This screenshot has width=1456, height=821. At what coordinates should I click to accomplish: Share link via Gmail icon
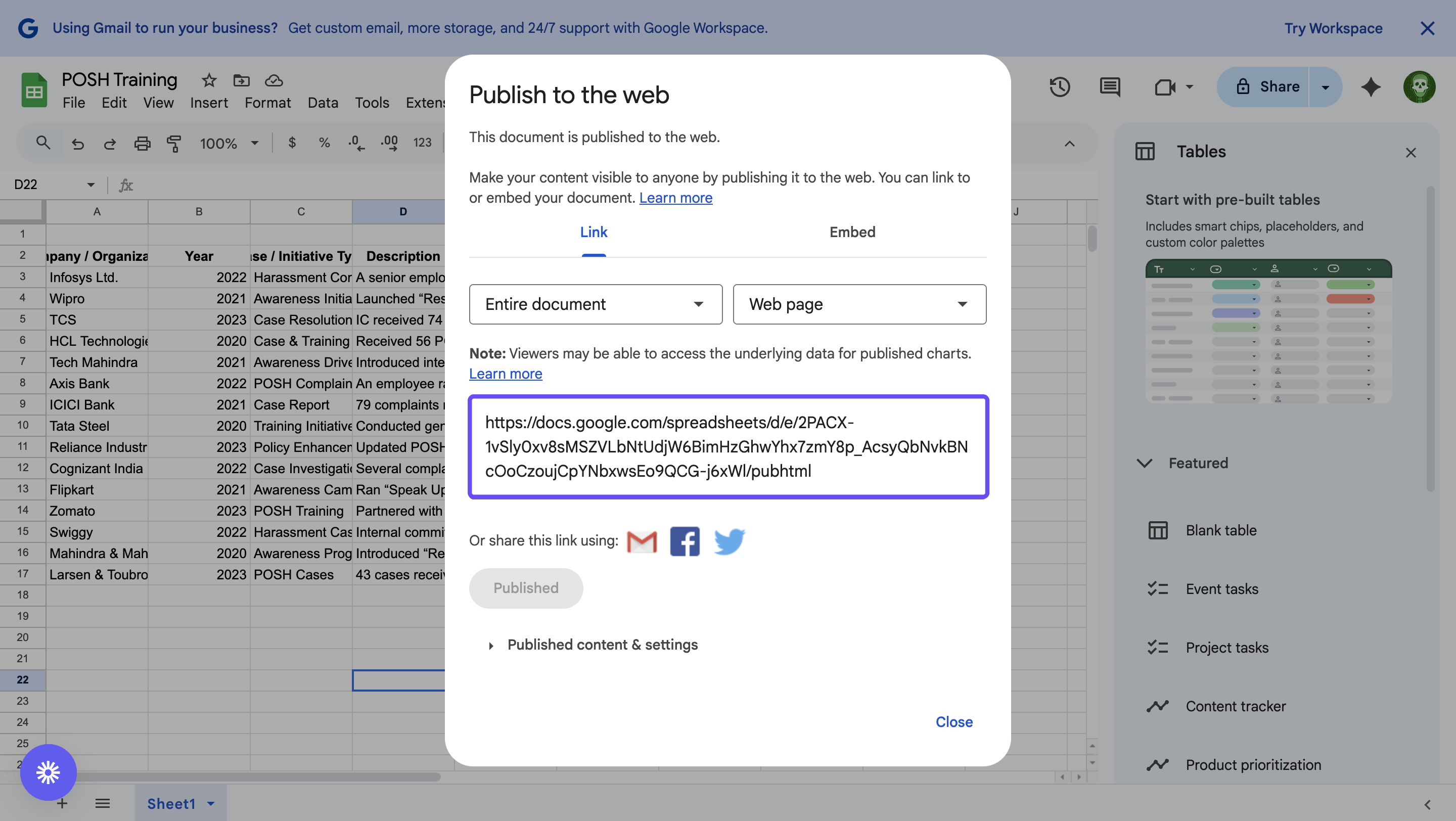[x=642, y=541]
